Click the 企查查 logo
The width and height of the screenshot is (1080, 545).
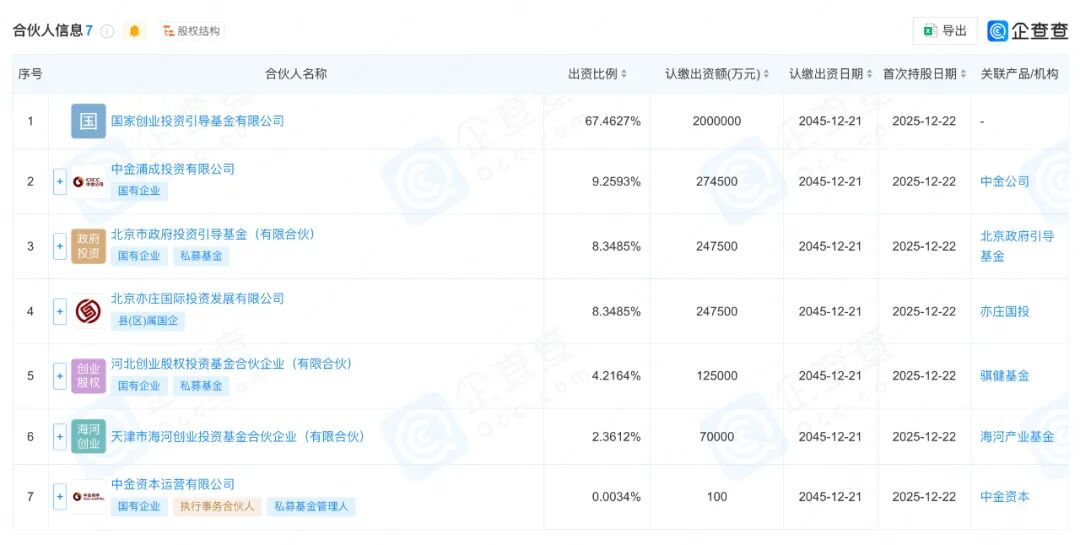click(x=1027, y=31)
